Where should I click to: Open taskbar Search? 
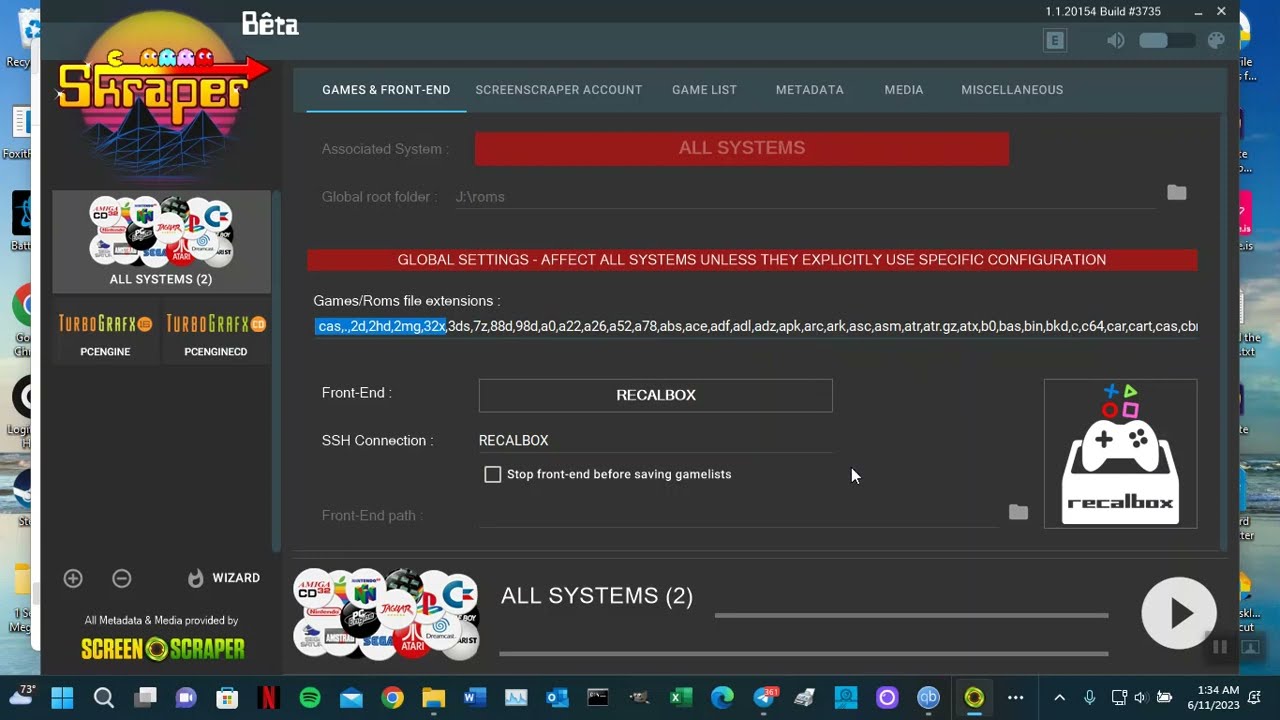point(104,697)
